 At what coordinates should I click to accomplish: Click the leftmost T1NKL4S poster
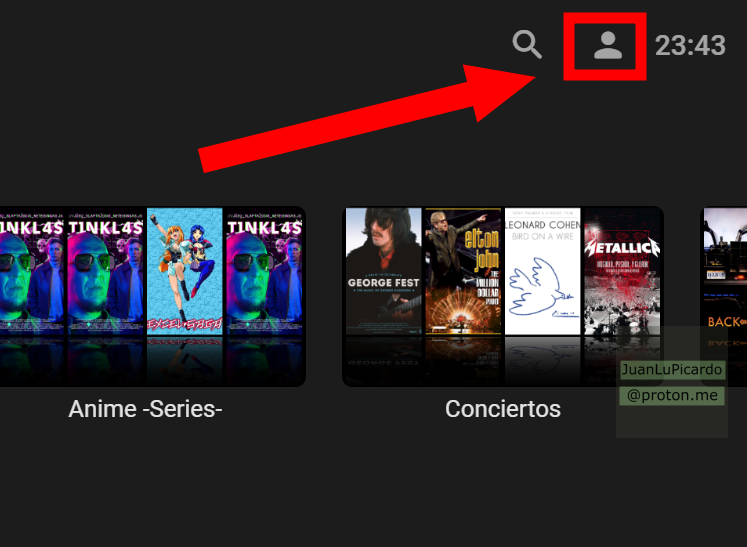coord(31,271)
